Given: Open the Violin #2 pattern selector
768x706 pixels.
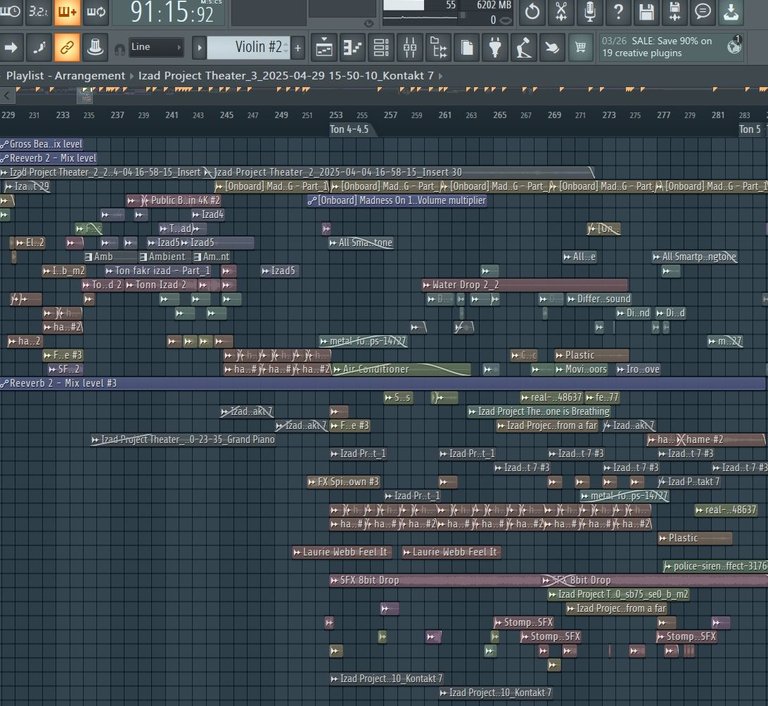Looking at the screenshot, I should point(249,48).
